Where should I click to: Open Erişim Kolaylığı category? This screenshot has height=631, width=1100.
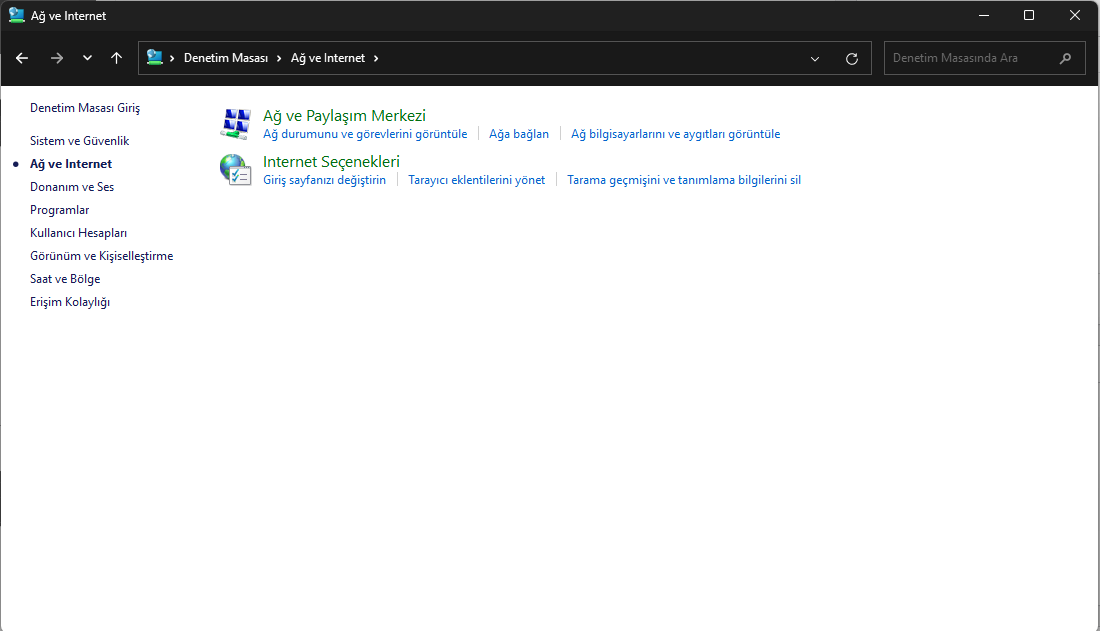(70, 303)
